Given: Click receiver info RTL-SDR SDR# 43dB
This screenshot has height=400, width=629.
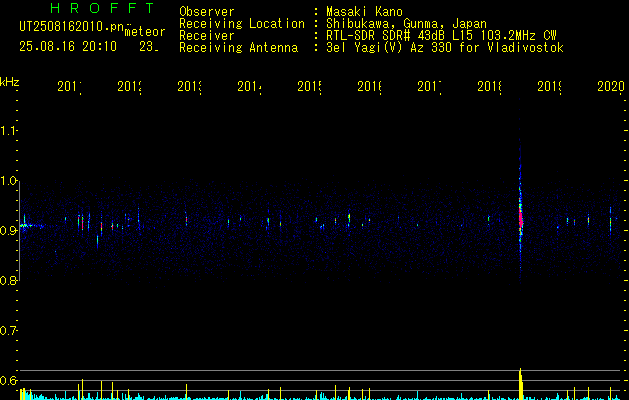Looking at the screenshot, I should click(x=386, y=36).
